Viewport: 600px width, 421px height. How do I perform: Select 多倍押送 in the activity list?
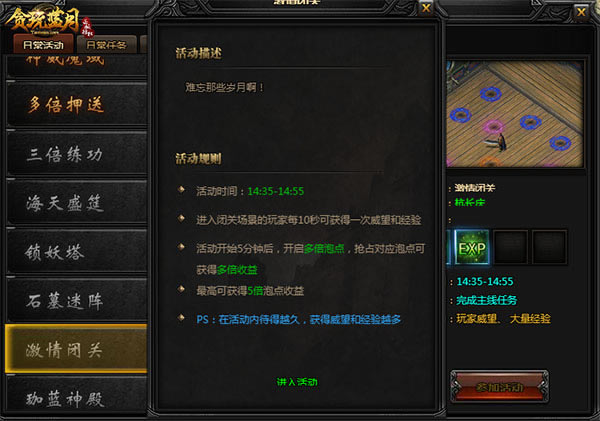[x=77, y=104]
